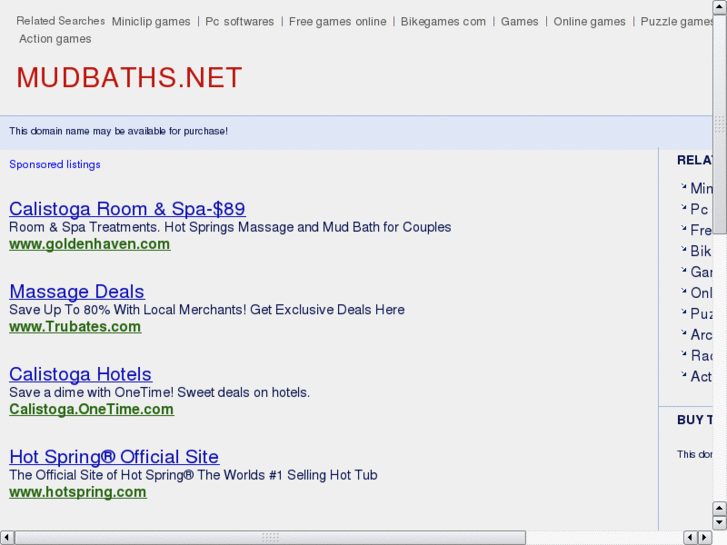Click the Save a dime with OneTime description
727x545 pixels.
click(159, 392)
